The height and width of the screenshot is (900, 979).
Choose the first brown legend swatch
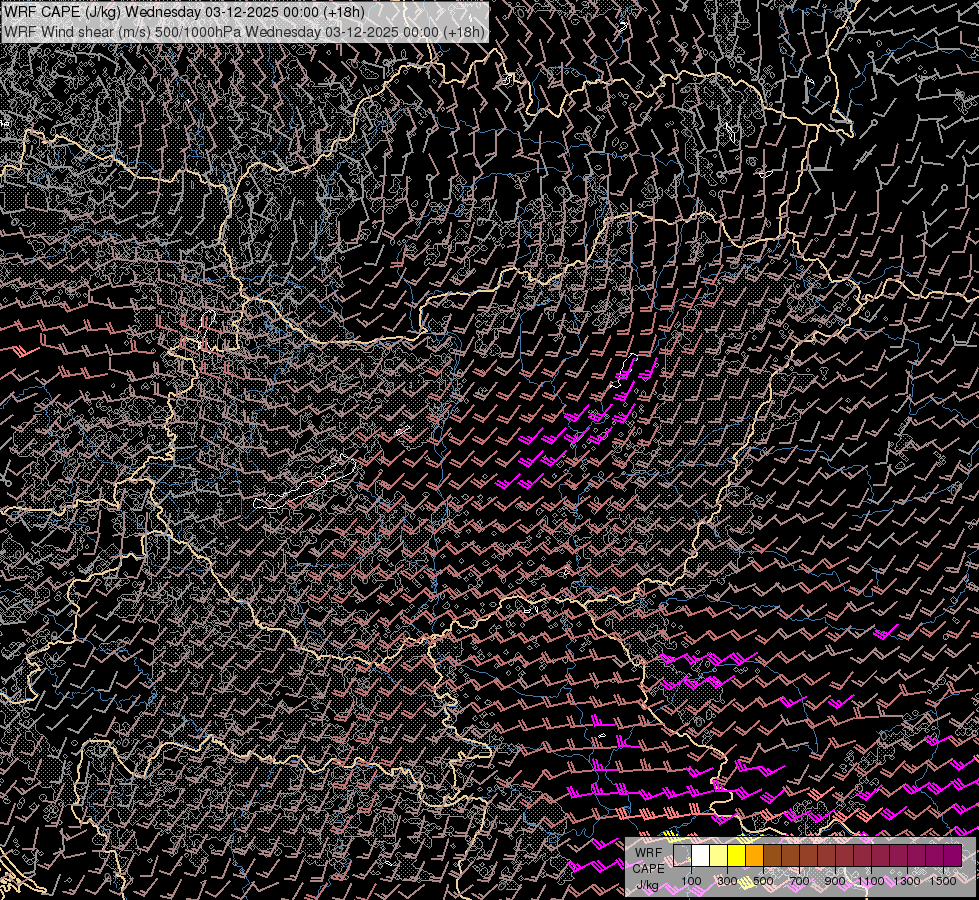(x=773, y=856)
